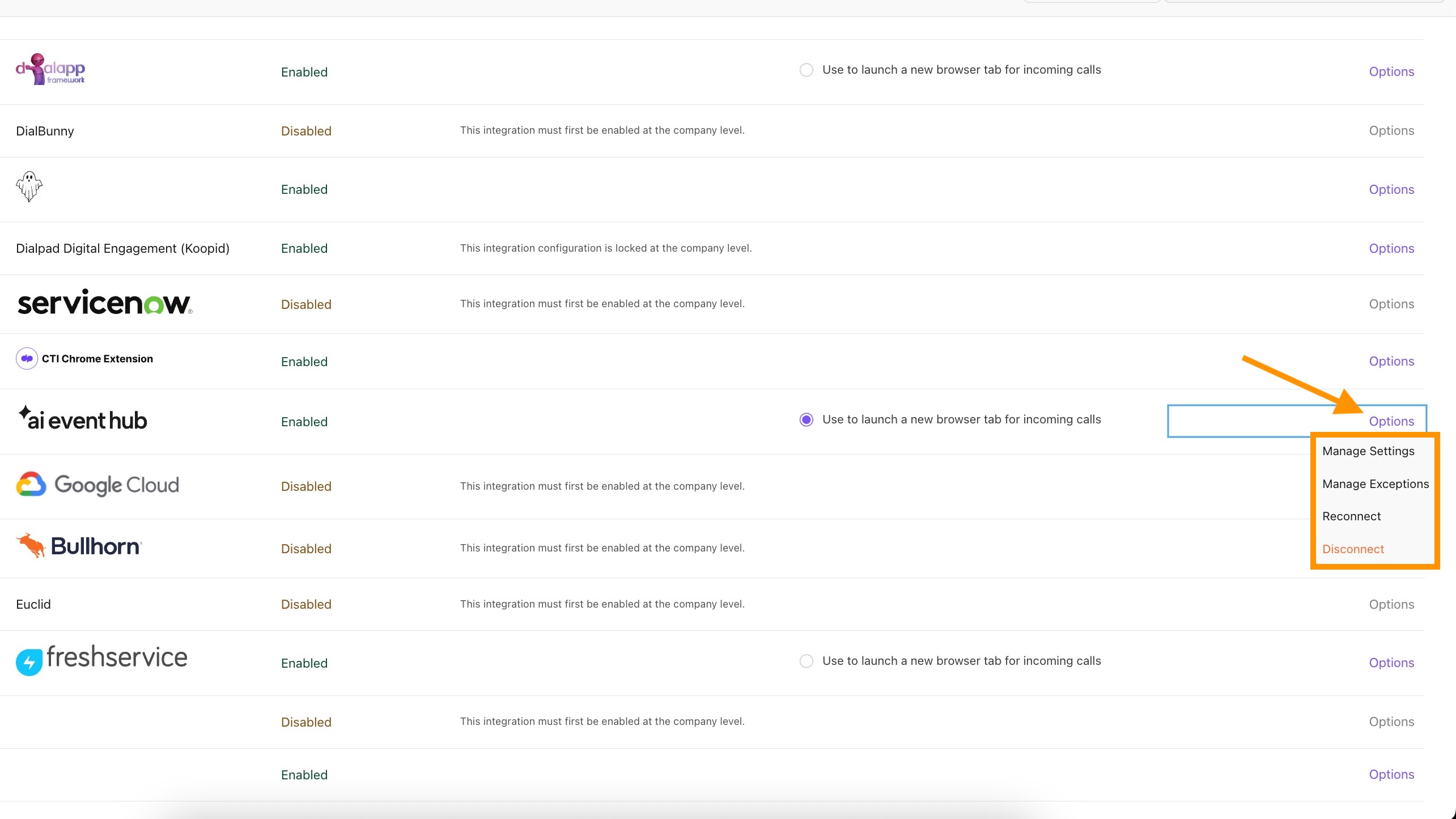Click the Freshservice logo
This screenshot has width=1456, height=819.
(101, 660)
